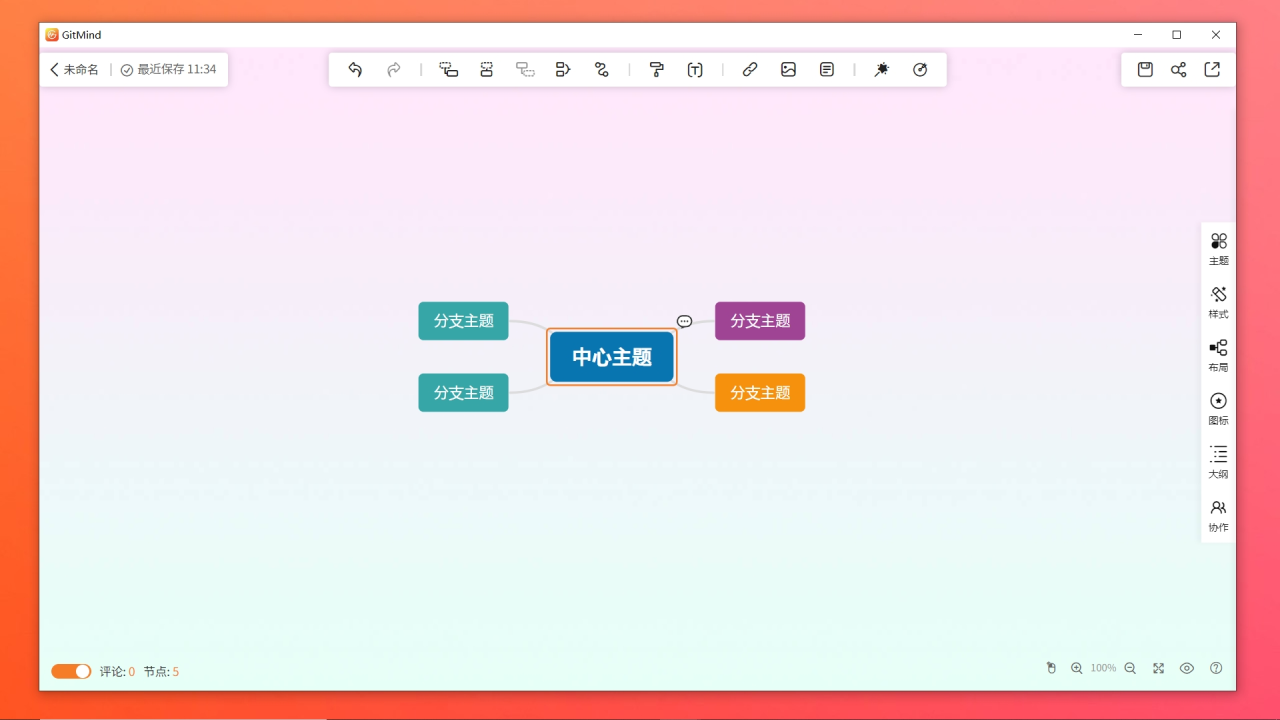Insert an image using the image icon
1280x720 pixels.
pos(788,69)
